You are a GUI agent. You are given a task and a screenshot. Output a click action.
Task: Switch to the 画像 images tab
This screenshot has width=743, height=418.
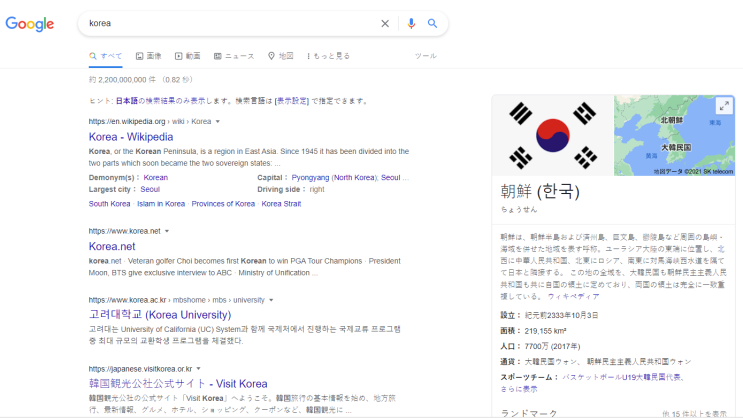(149, 56)
